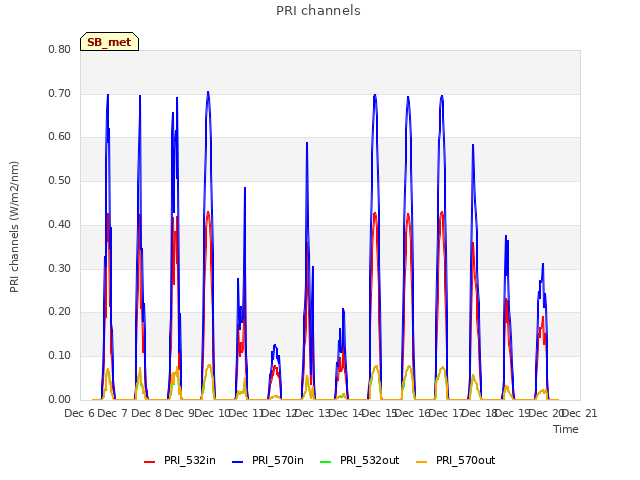
Task: Click the green PRI_532out legend swatch
Action: pyautogui.click(x=326, y=462)
